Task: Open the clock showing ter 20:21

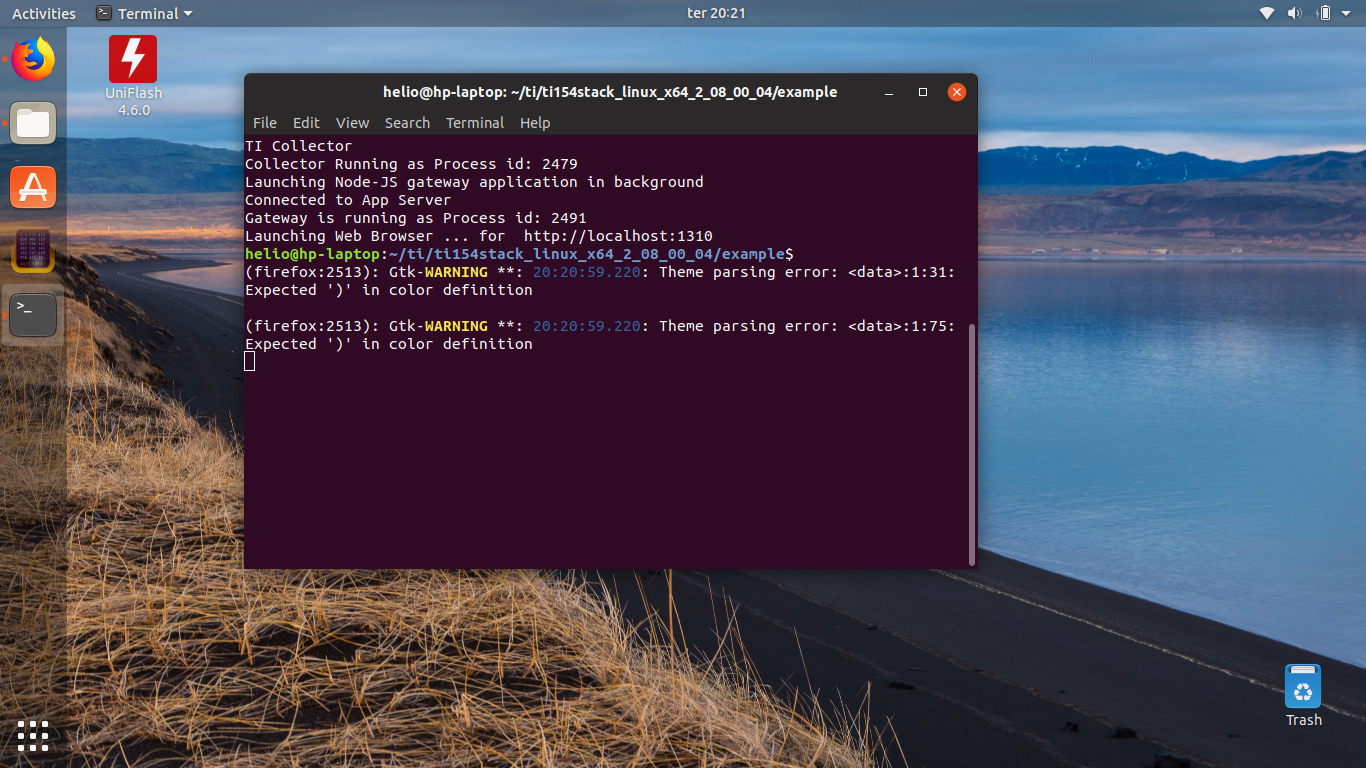Action: click(716, 13)
